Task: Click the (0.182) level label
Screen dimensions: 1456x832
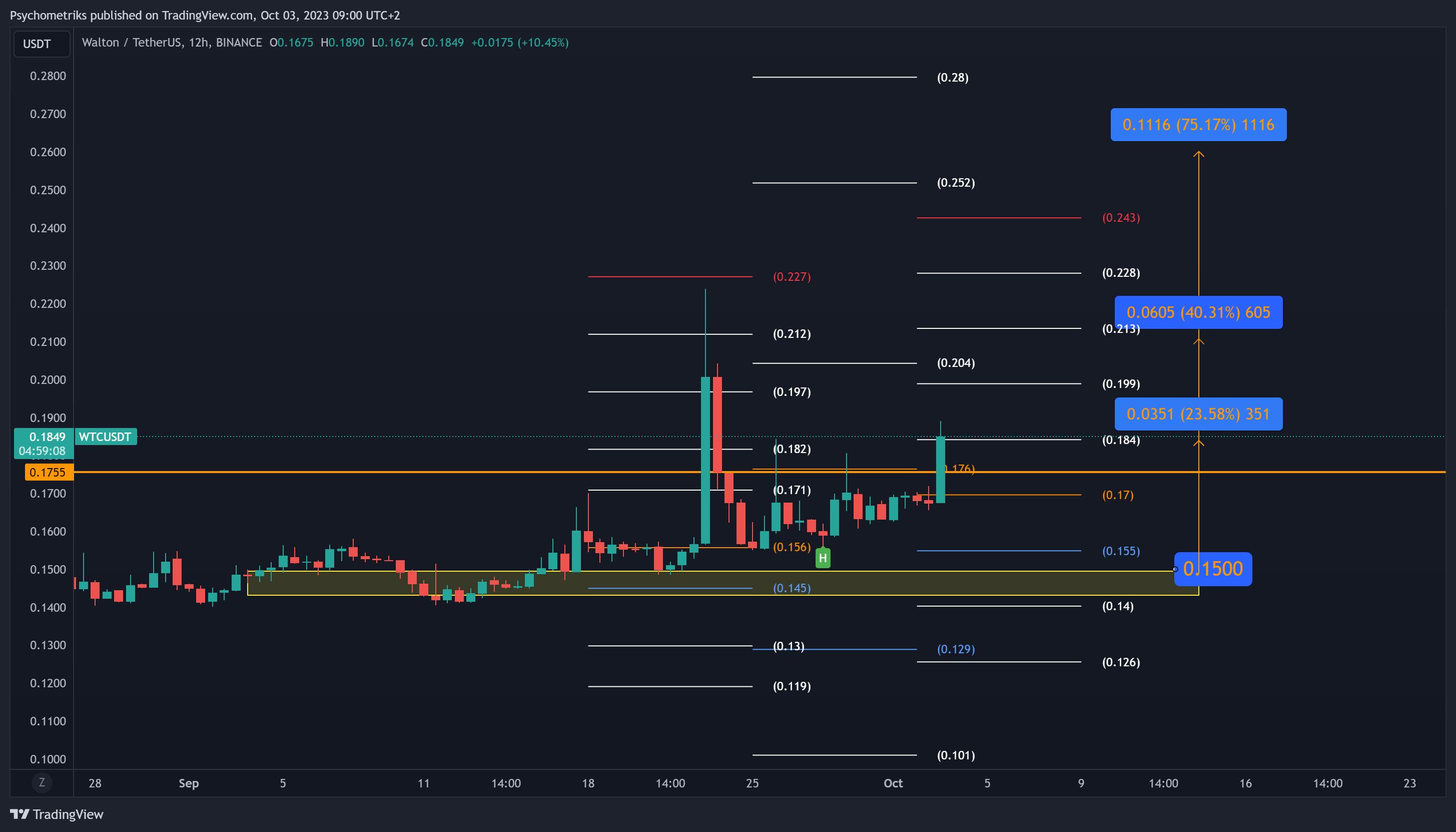Action: (x=792, y=449)
